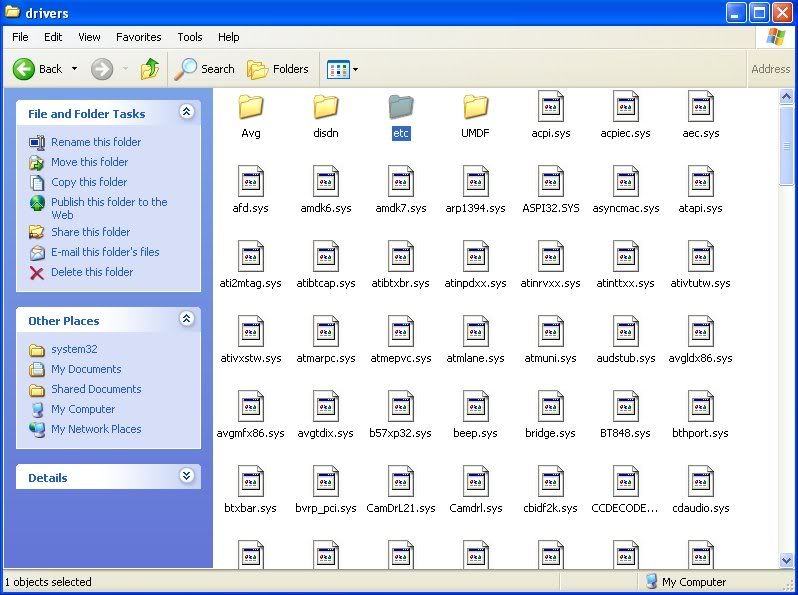Screen dimensions: 798x595
Task: Toggle the Folders pane button
Action: coord(278,69)
